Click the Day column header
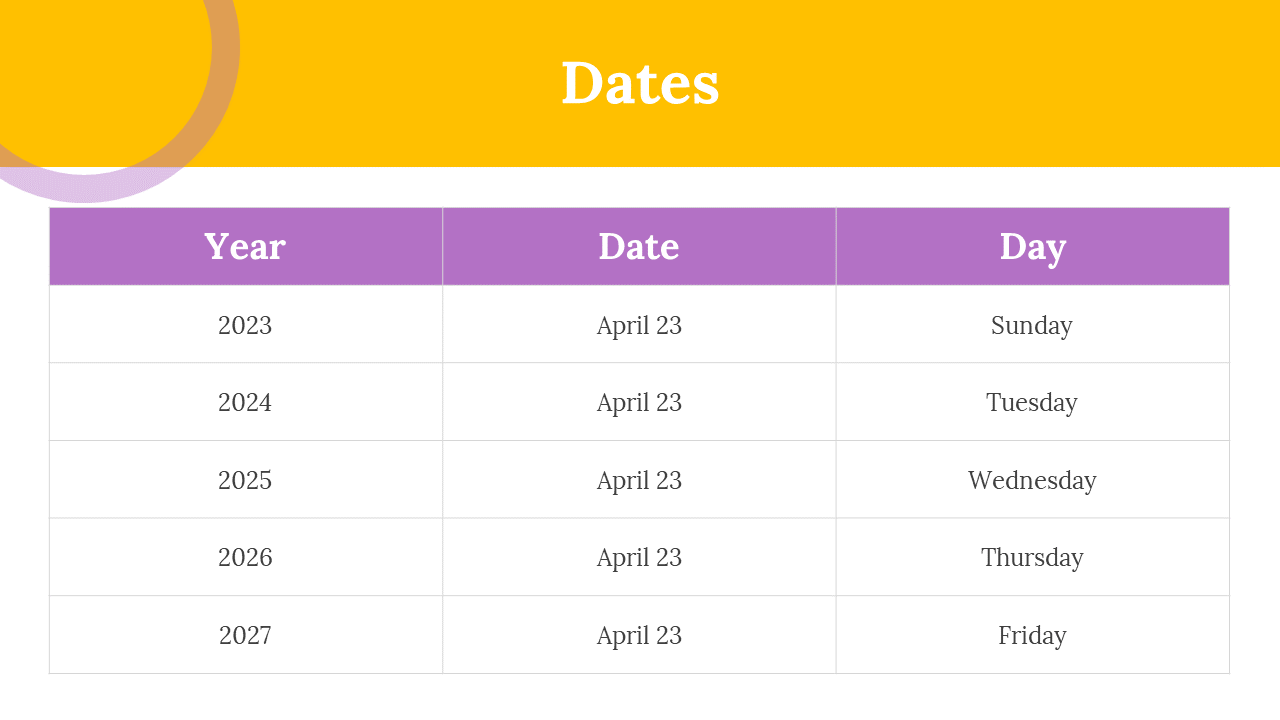The image size is (1280, 720). (x=1033, y=246)
